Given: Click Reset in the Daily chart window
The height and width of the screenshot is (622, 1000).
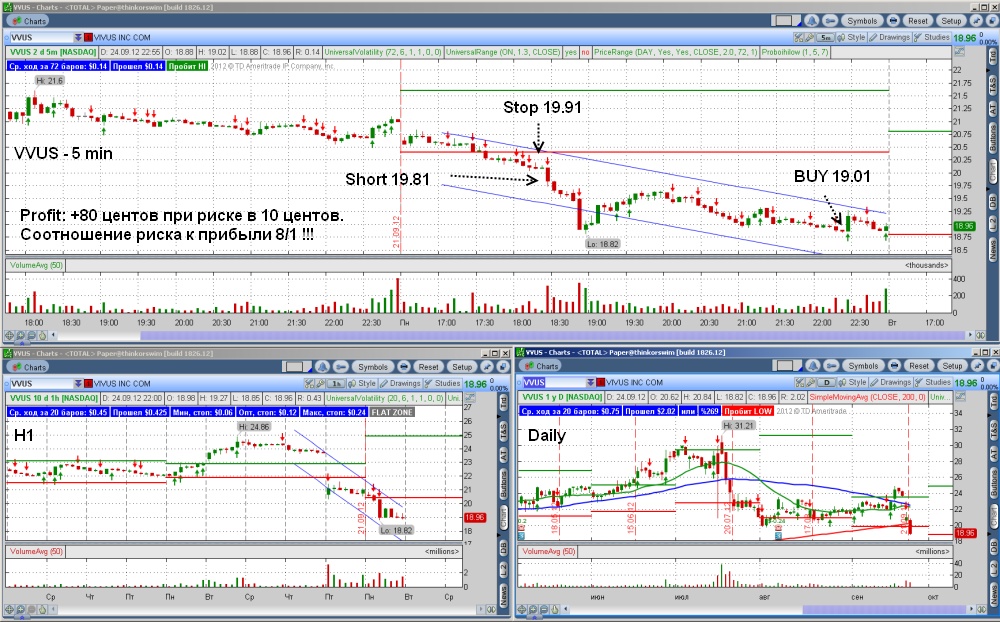Looking at the screenshot, I should point(919,366).
